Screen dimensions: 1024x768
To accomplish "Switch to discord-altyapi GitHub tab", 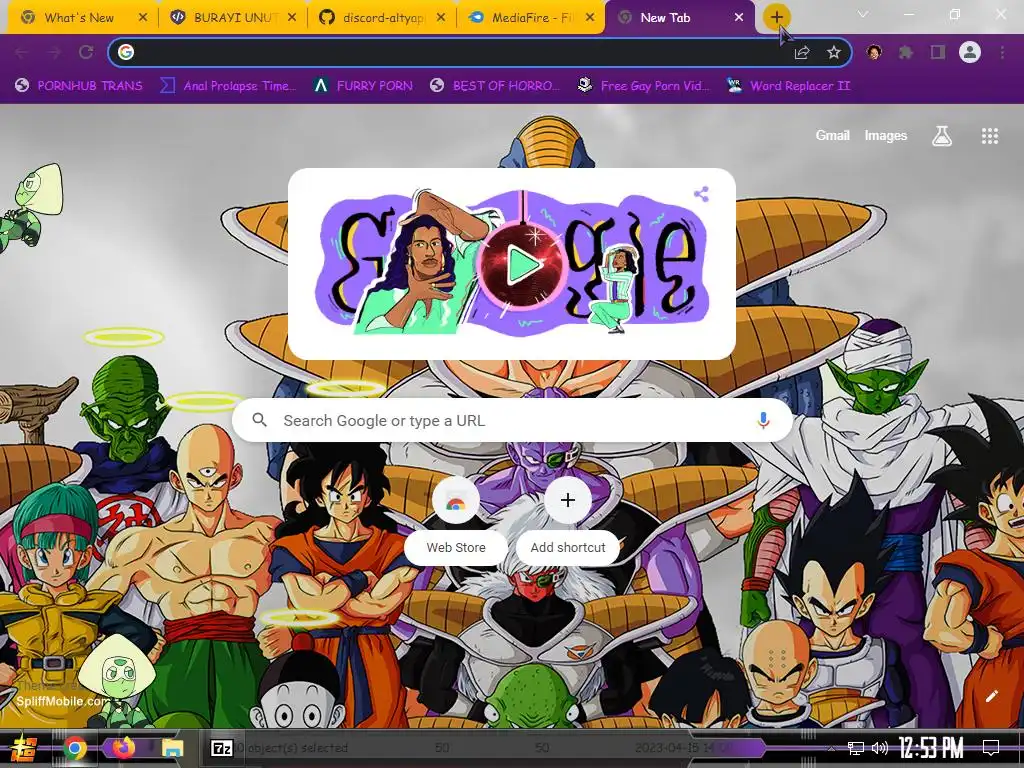I will pos(383,18).
